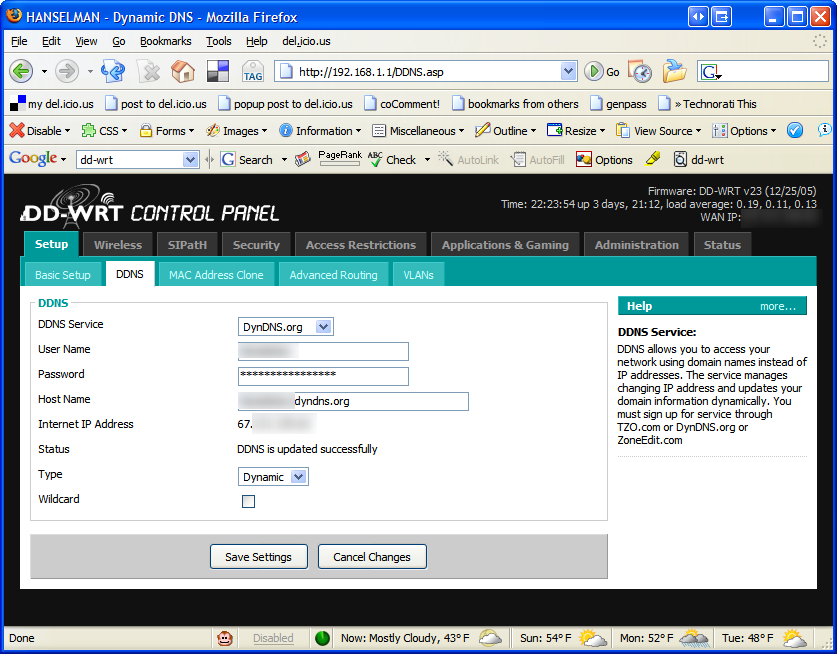Click the dd-wrt word find button
Image resolution: width=837 pixels, height=654 pixels.
[x=698, y=159]
